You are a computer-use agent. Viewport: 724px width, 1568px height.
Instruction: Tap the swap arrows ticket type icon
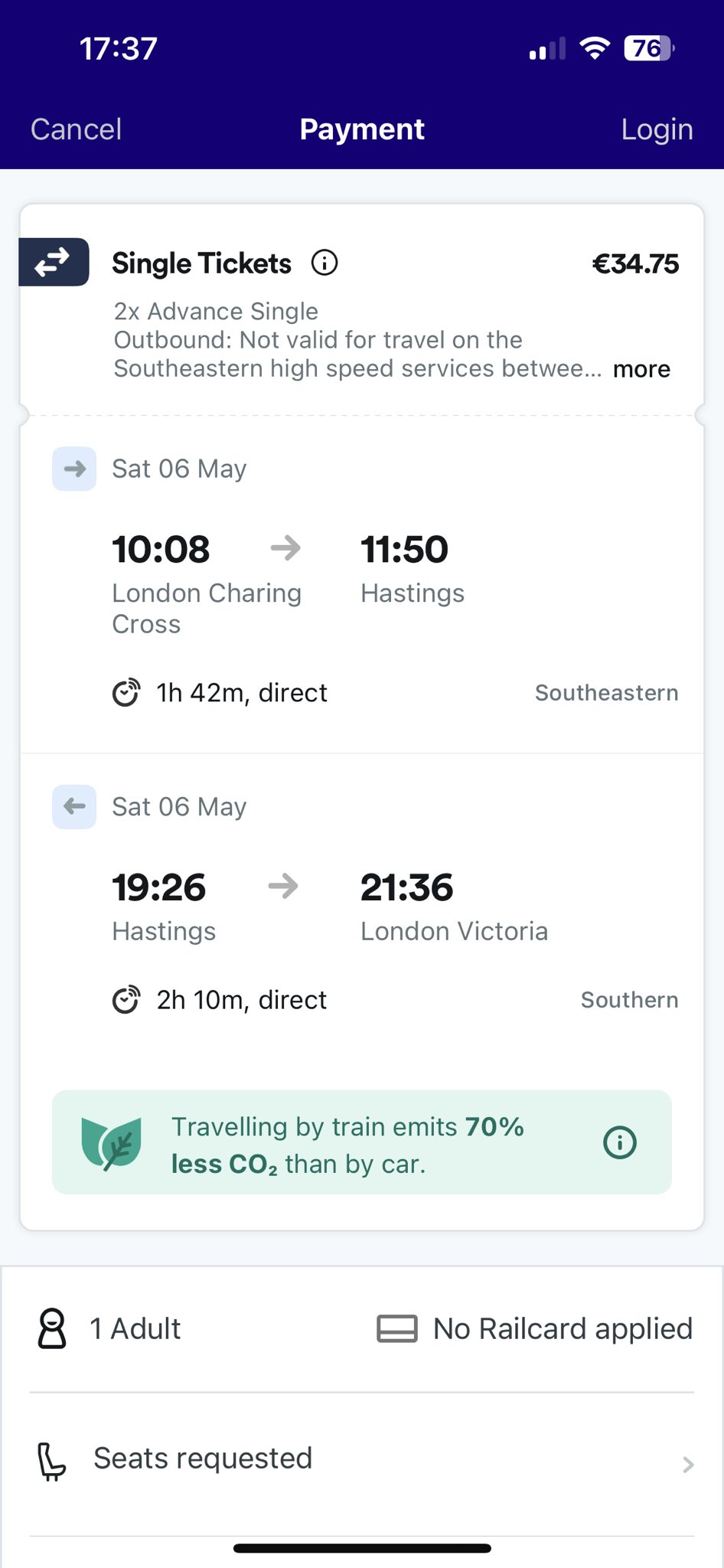coord(54,263)
